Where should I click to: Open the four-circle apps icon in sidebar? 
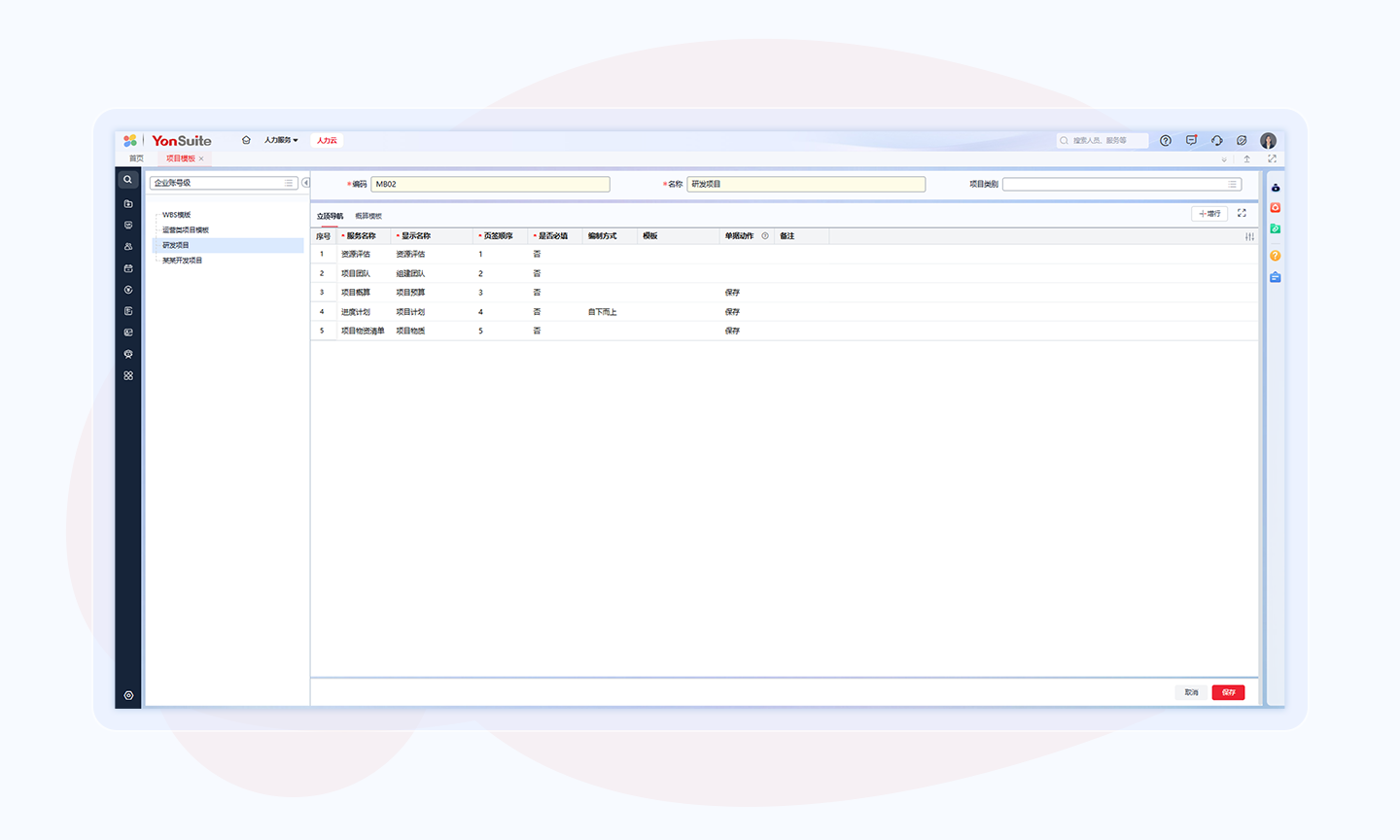(x=128, y=375)
